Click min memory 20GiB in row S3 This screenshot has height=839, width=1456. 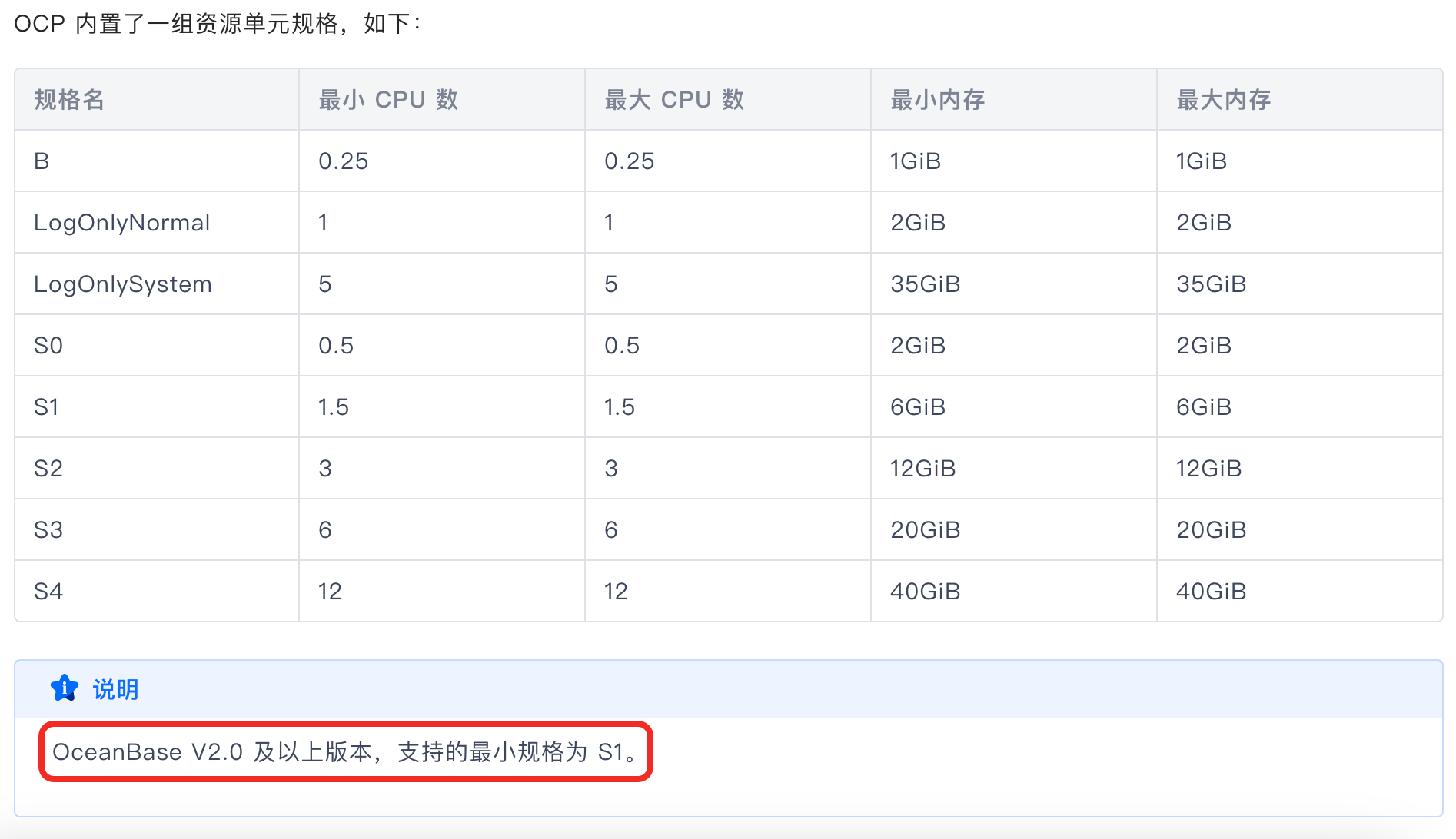(x=926, y=530)
